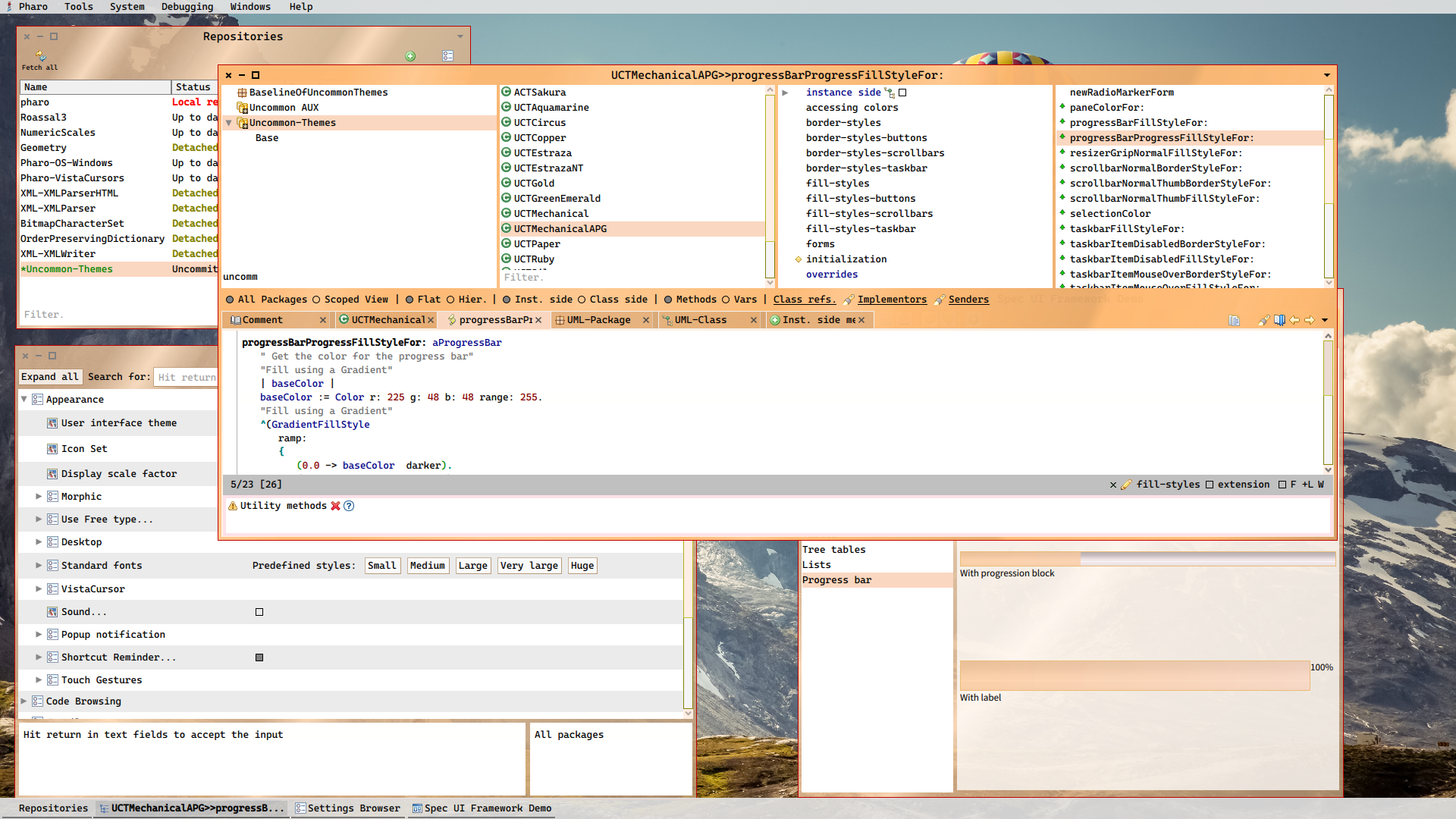Click the Medium predefined style button
This screenshot has height=819, width=1456.
coord(426,565)
